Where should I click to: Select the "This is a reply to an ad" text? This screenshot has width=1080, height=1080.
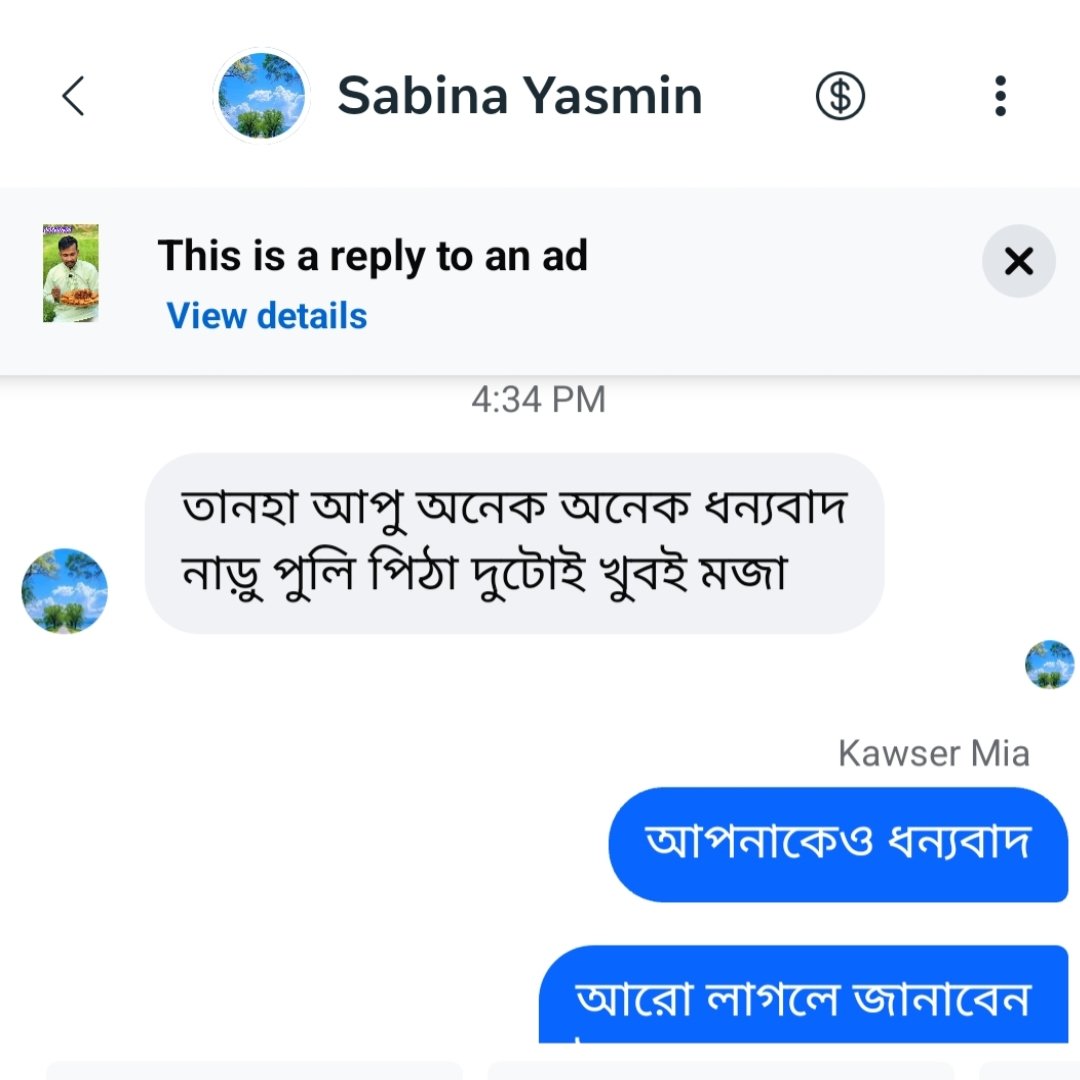pyautogui.click(x=373, y=256)
